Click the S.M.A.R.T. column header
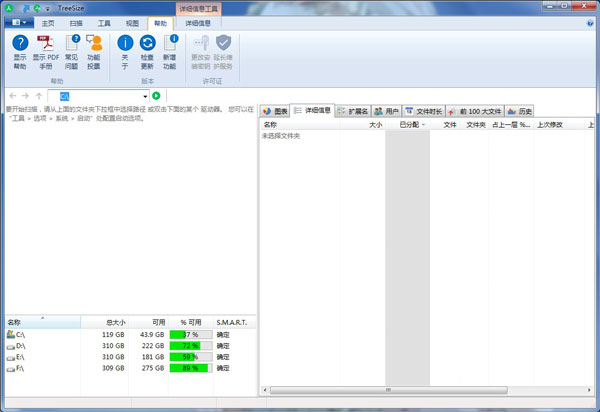Viewport: 600px width, 412px height. click(233, 322)
